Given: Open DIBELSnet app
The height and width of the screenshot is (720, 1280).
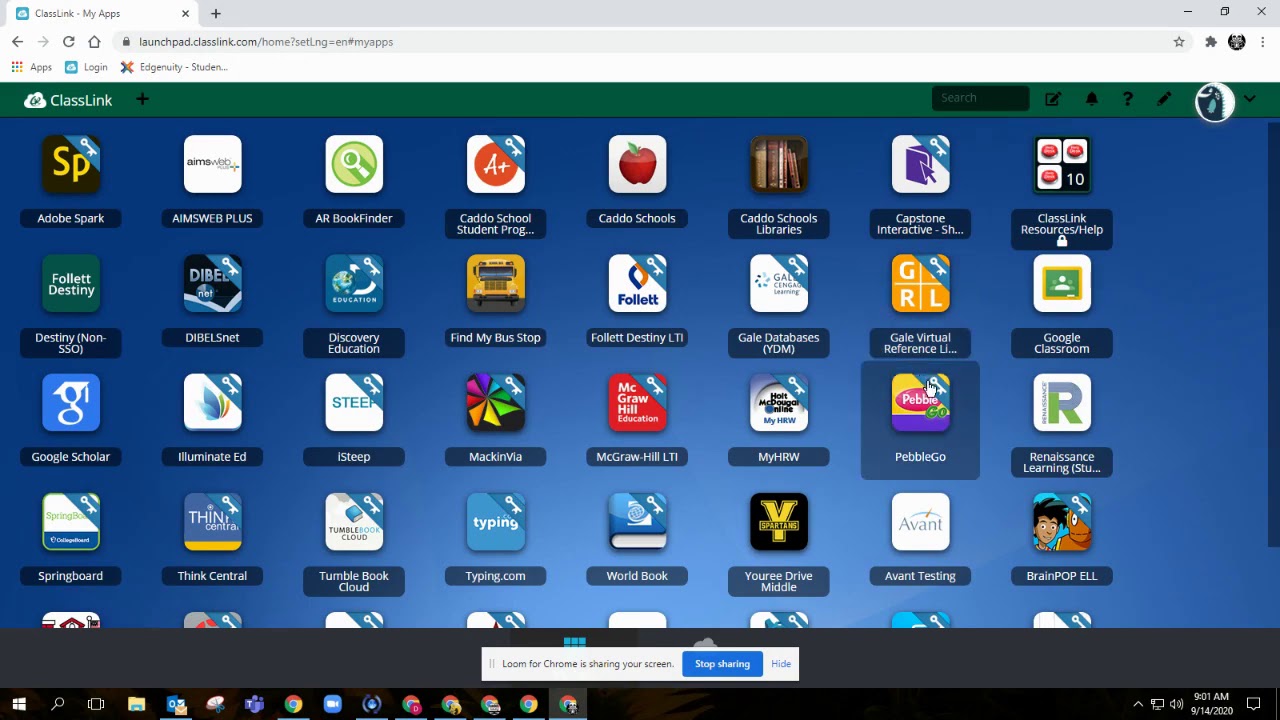Looking at the screenshot, I should (212, 283).
